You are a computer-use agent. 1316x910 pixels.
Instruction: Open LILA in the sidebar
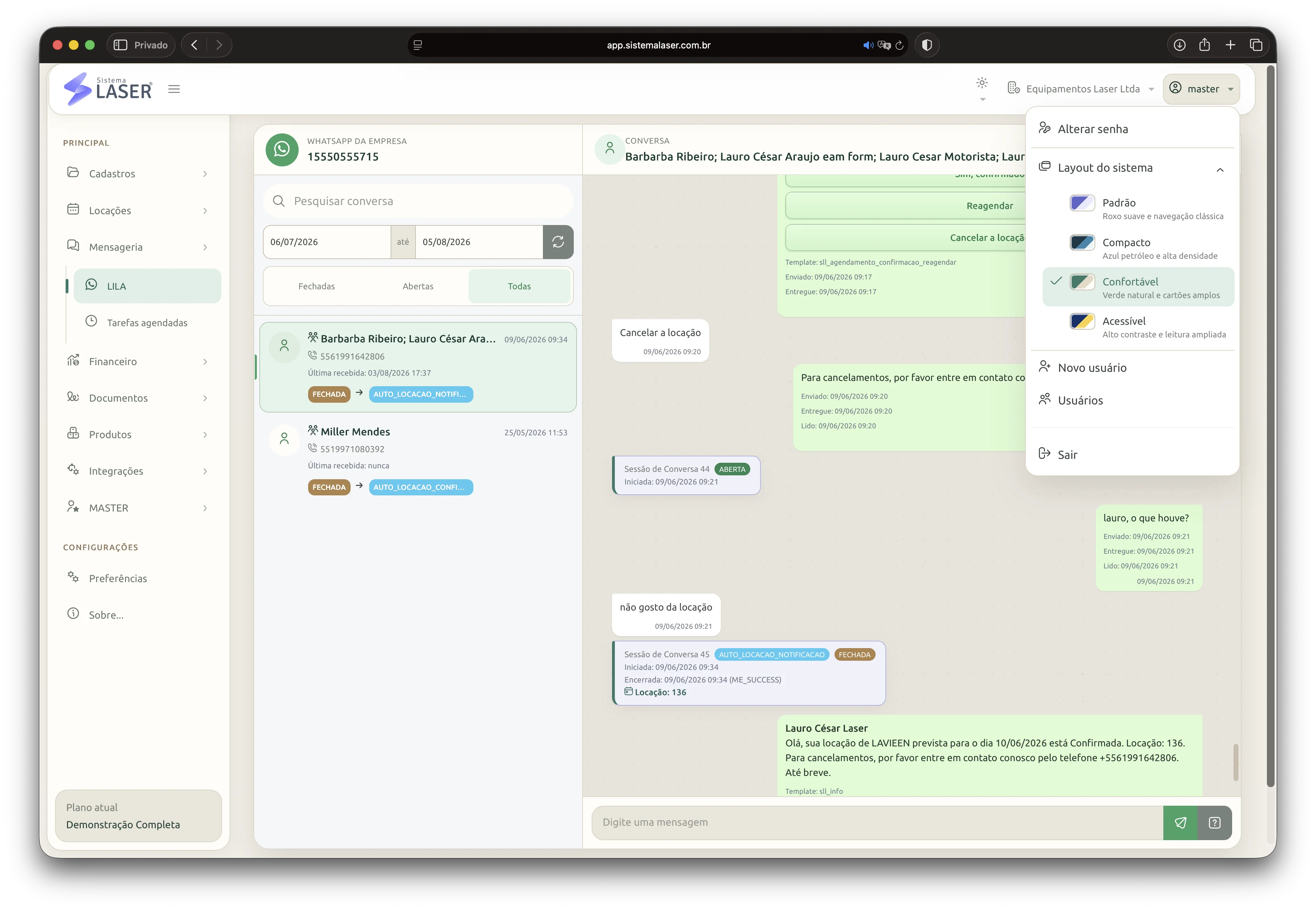point(147,286)
